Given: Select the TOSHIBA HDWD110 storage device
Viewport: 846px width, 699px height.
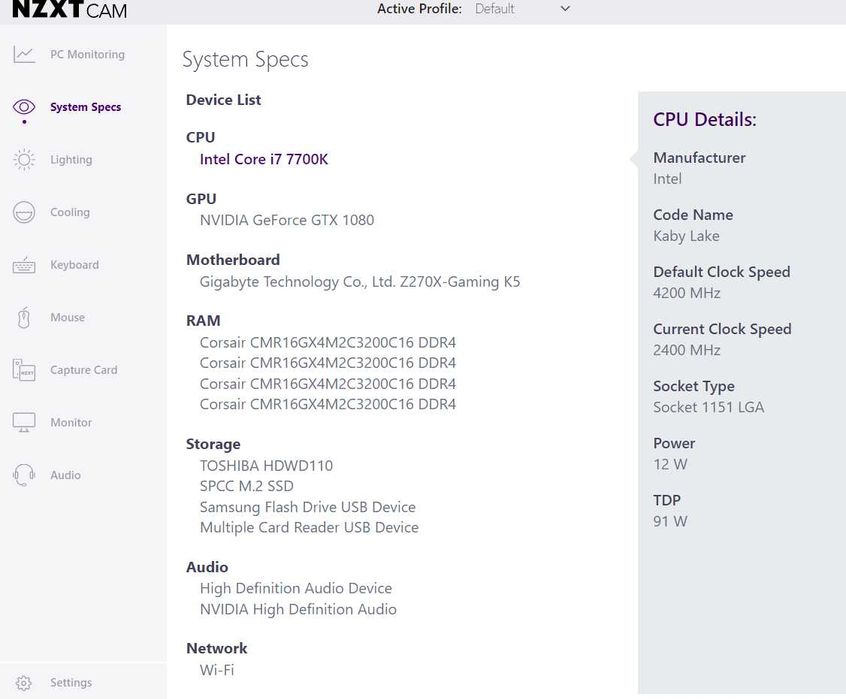Looking at the screenshot, I should pos(266,466).
